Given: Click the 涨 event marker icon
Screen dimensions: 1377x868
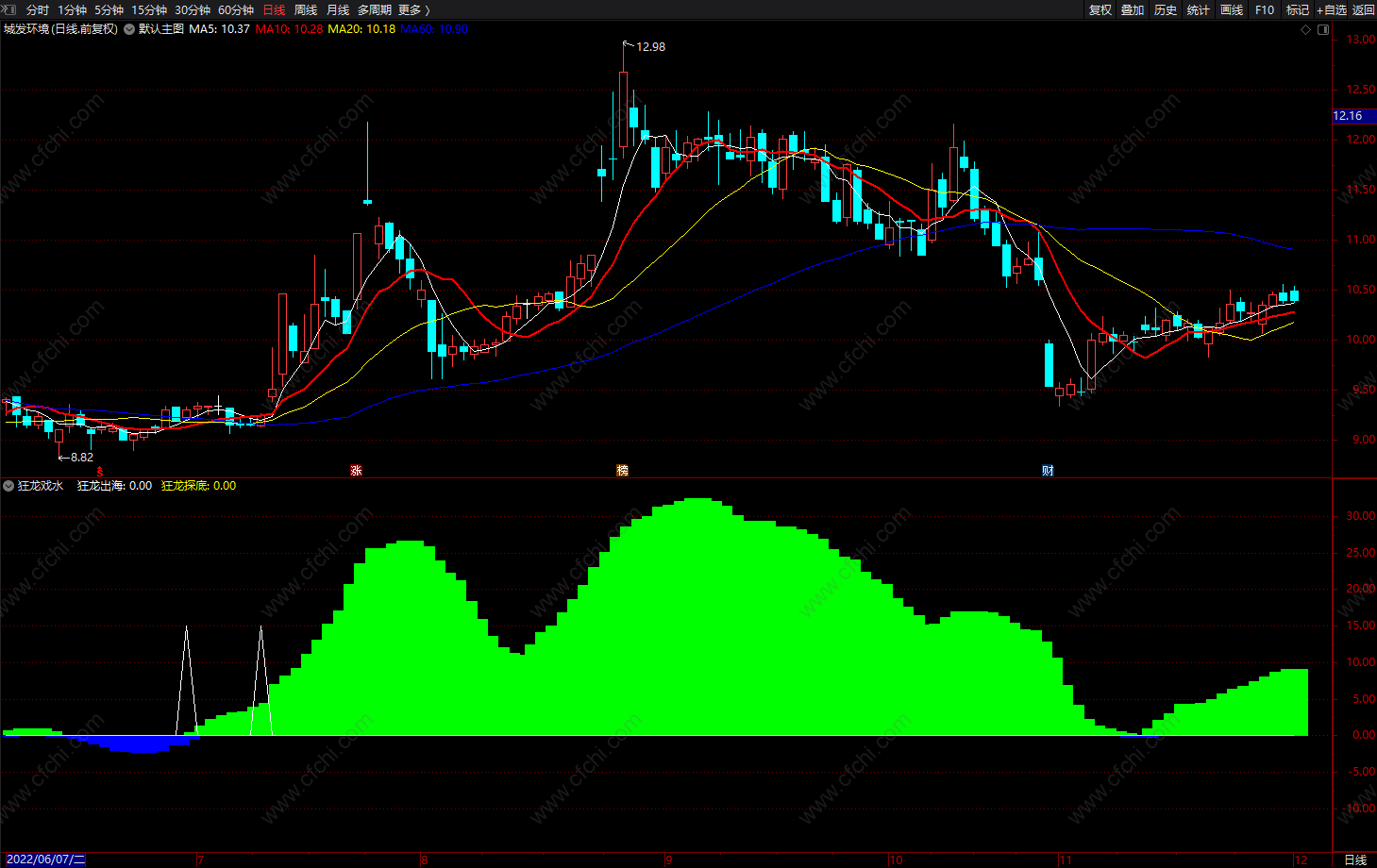Looking at the screenshot, I should tap(356, 470).
